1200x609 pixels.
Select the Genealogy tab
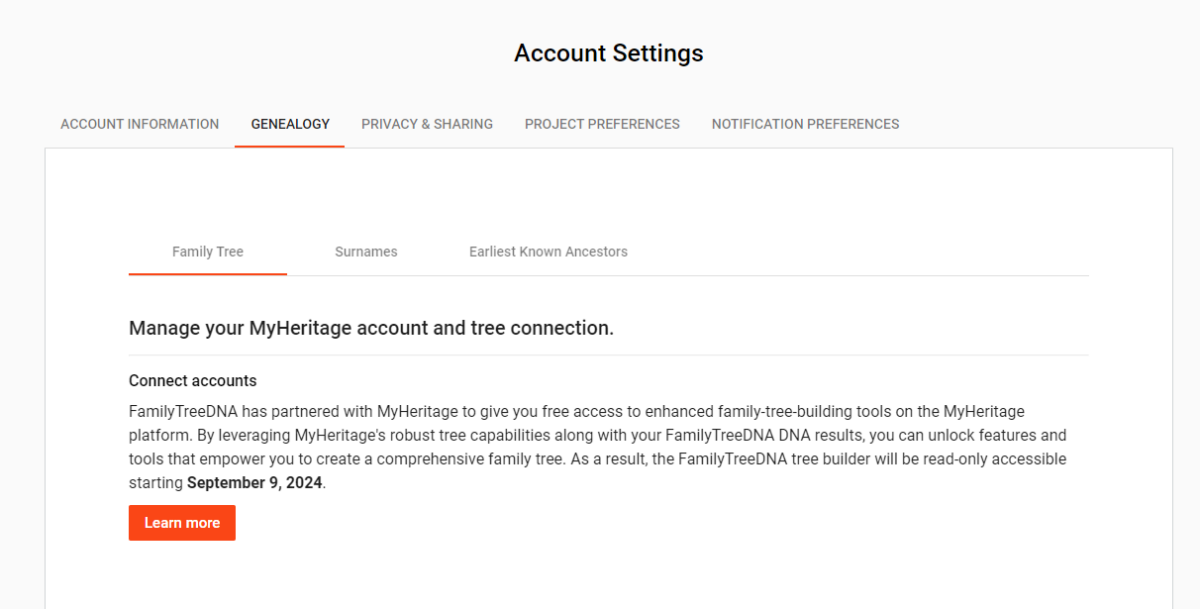point(290,124)
